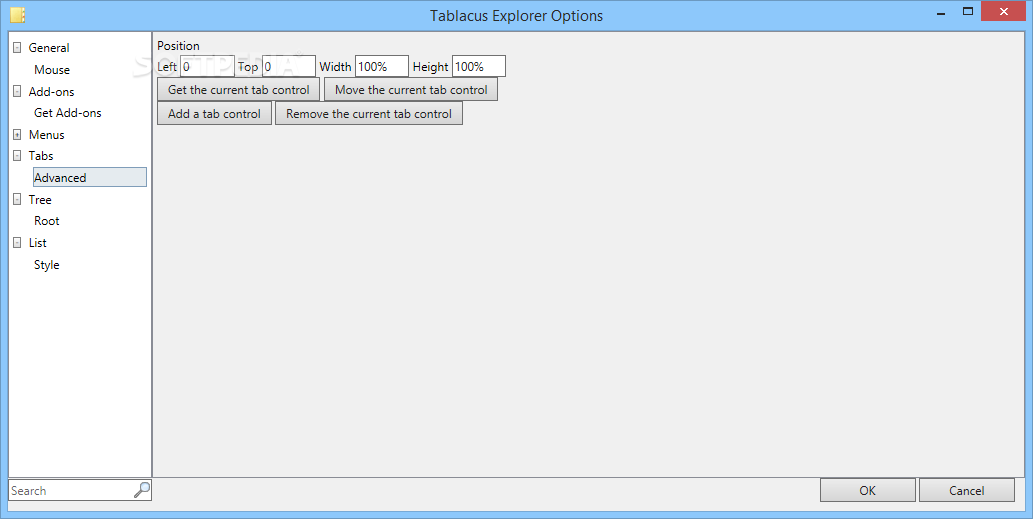This screenshot has height=519, width=1033.
Task: Select the Advanced item under Tabs
Action: click(90, 177)
